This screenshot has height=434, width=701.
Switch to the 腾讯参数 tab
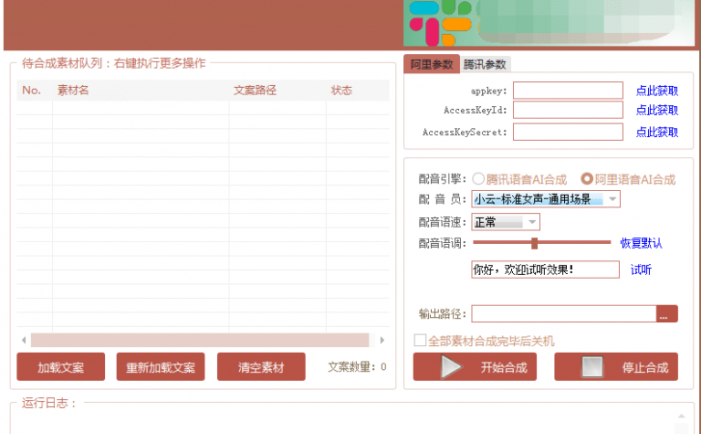(485, 65)
